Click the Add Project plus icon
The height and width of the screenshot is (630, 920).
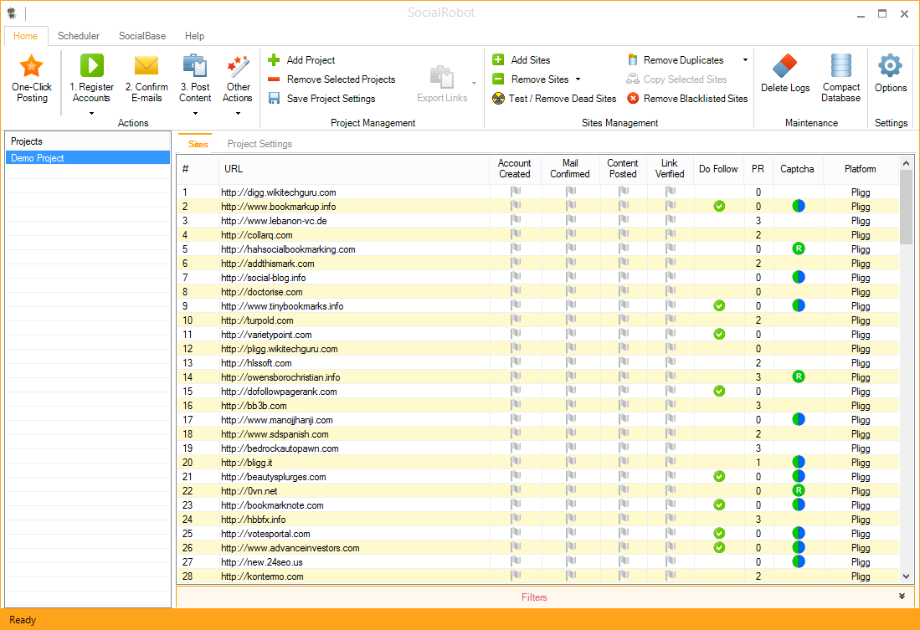click(274, 60)
